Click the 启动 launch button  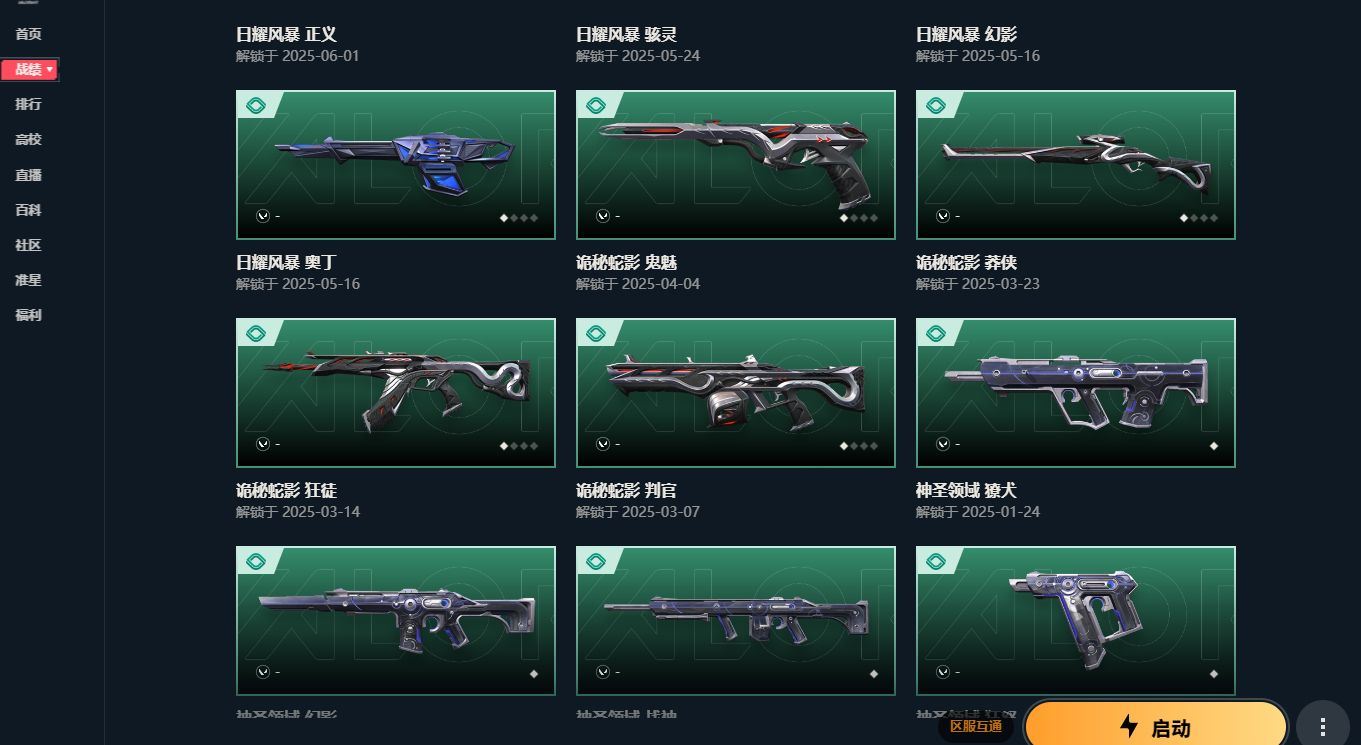click(1156, 725)
